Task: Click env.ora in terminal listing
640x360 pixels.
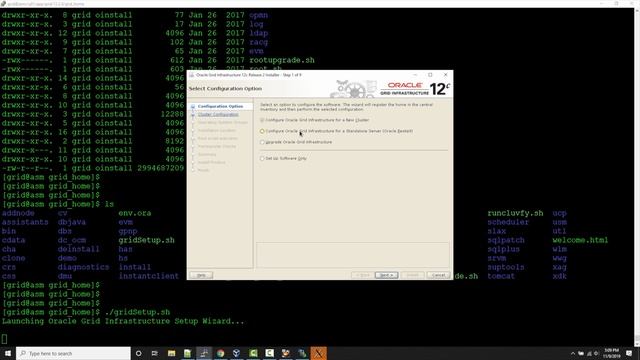Action: point(135,213)
